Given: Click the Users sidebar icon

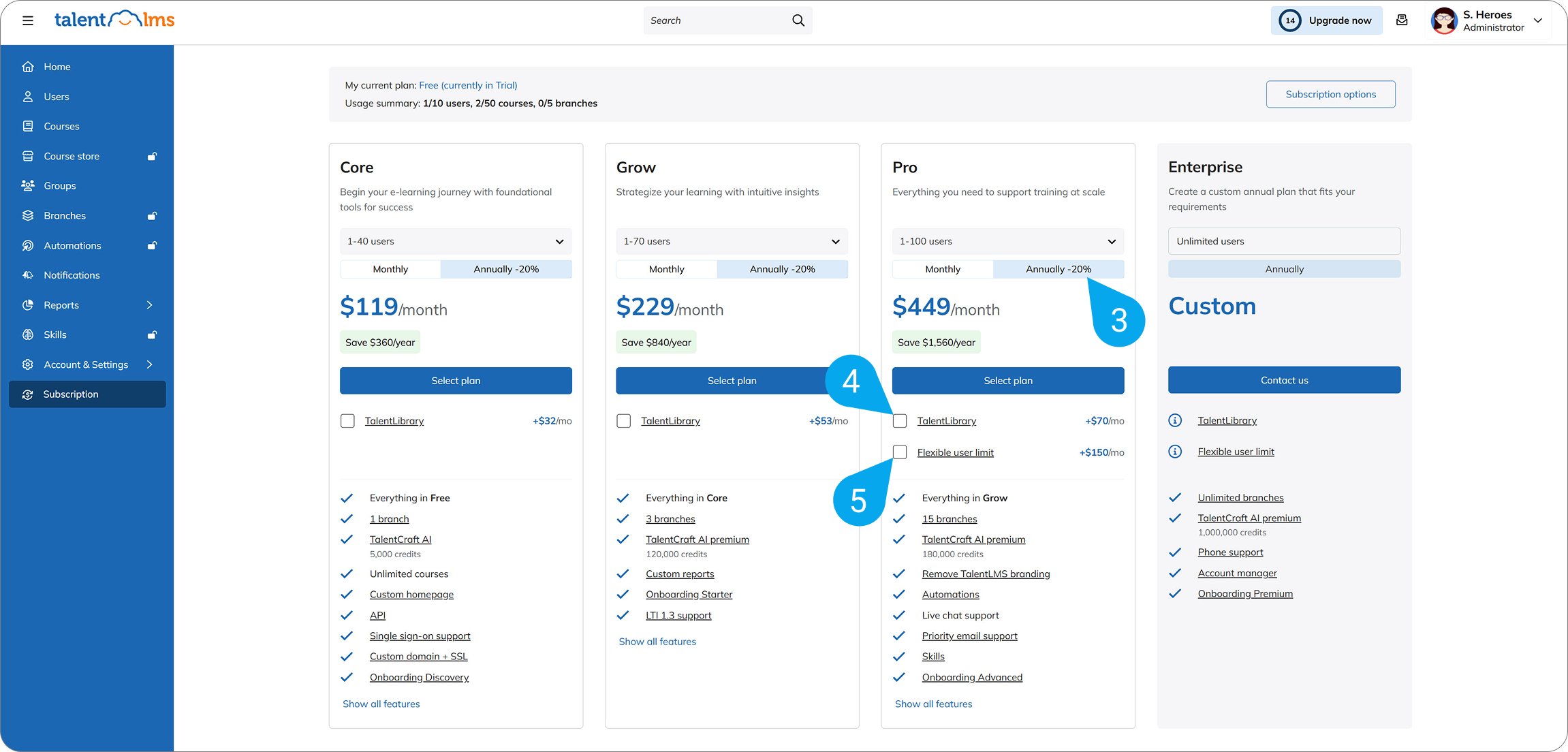Looking at the screenshot, I should click(x=28, y=97).
